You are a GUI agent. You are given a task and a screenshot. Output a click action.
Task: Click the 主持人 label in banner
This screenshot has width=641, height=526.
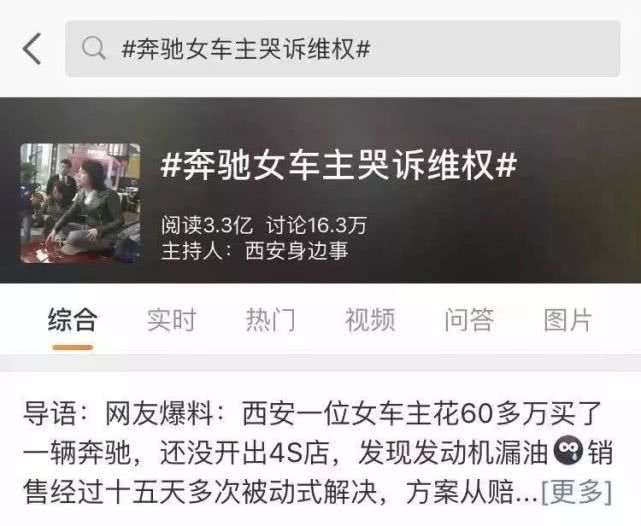coord(192,251)
